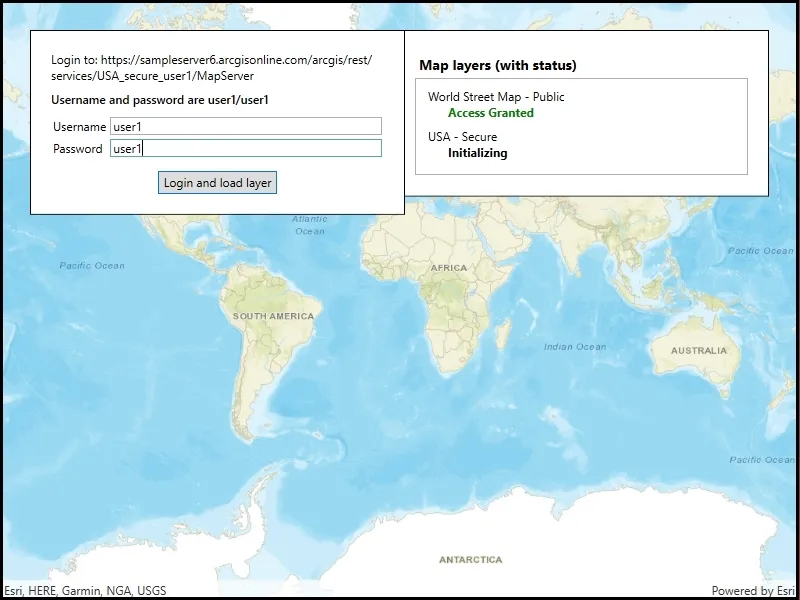Click the 'Username and password are user1/user1' hint
Screen dimensions: 800x600
pyautogui.click(x=160, y=100)
